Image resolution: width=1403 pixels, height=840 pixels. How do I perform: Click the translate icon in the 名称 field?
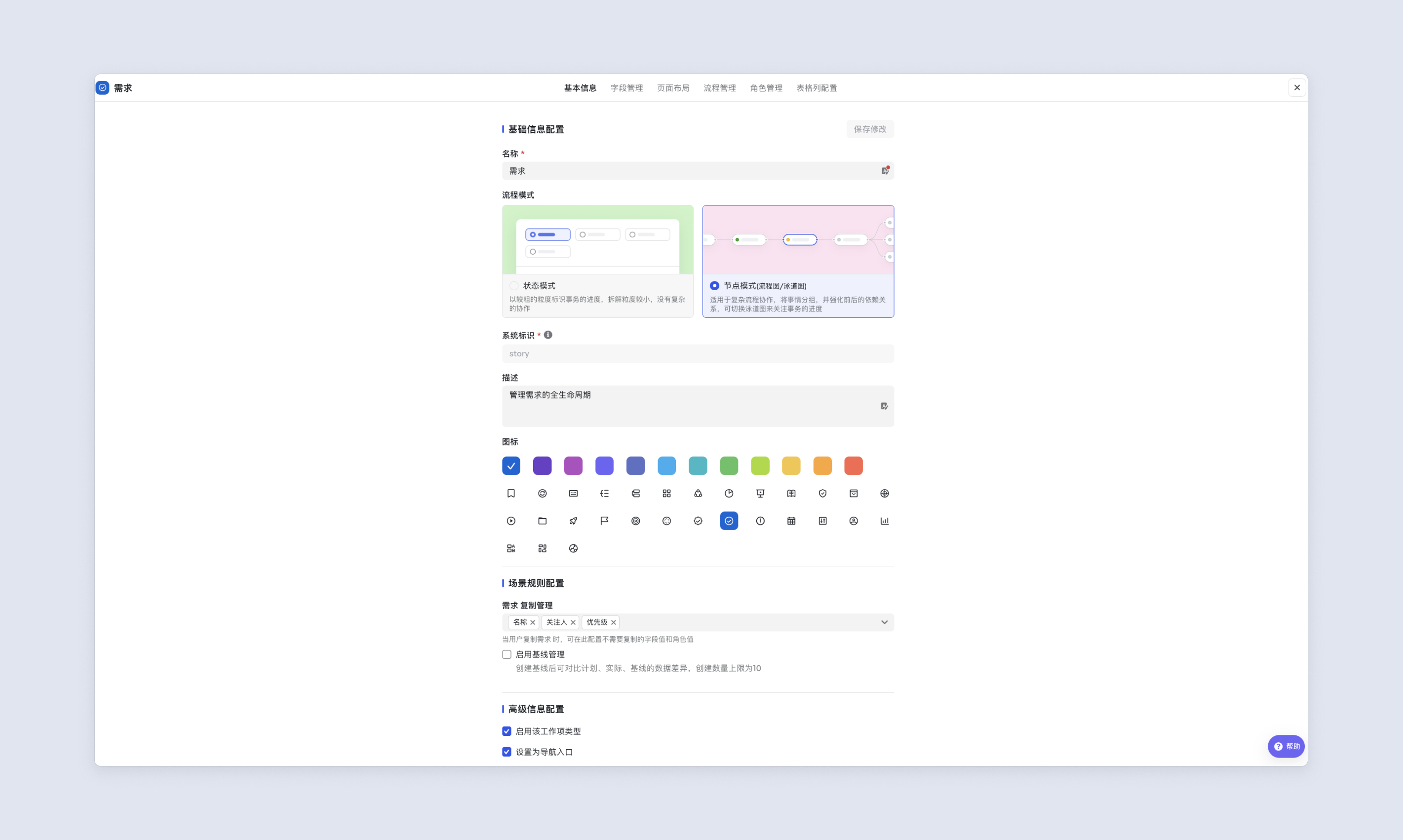tap(885, 170)
